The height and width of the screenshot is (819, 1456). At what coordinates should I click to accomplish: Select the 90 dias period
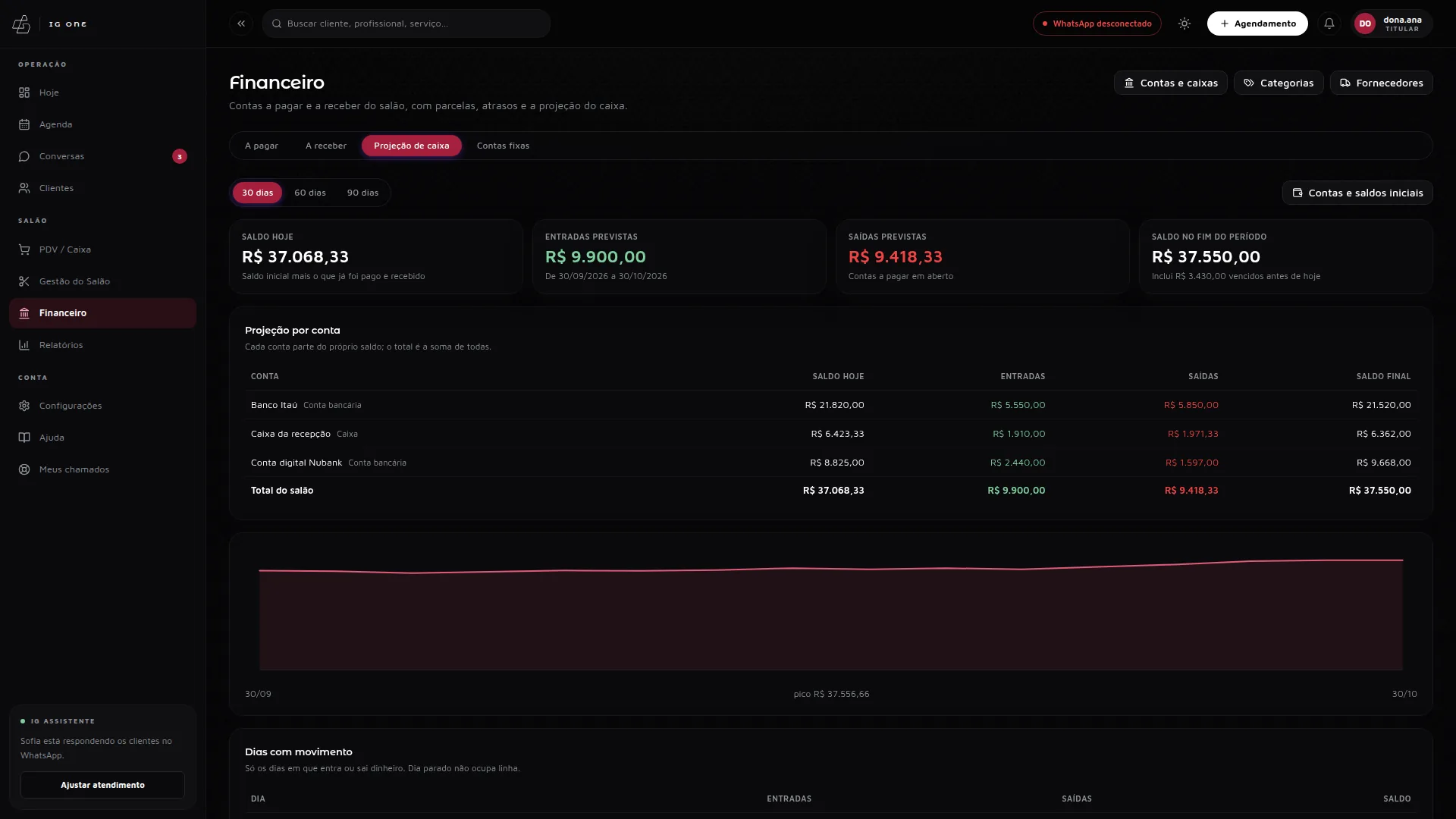tap(362, 193)
